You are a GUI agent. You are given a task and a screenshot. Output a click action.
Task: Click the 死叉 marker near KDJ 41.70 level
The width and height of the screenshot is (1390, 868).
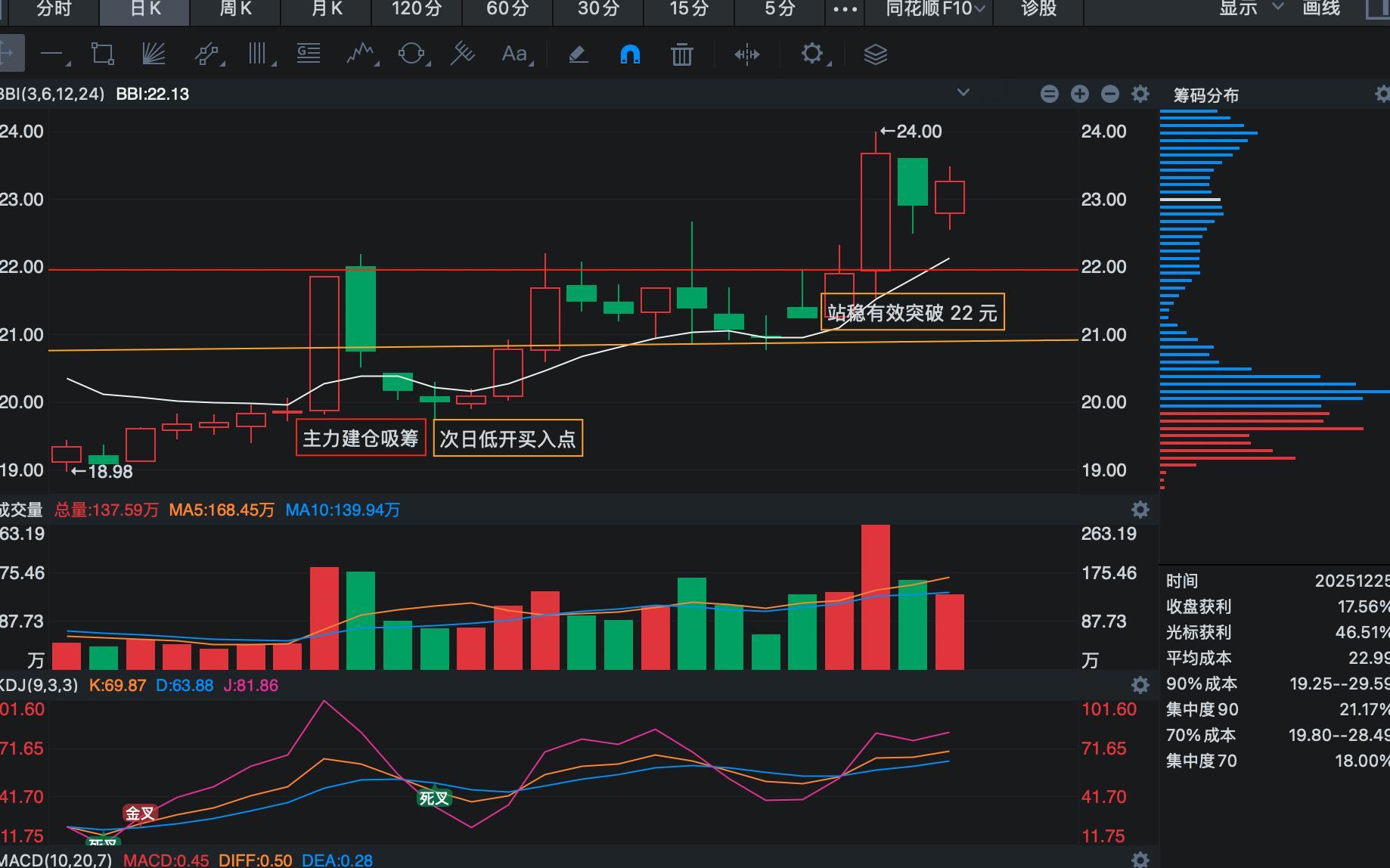pyautogui.click(x=434, y=798)
